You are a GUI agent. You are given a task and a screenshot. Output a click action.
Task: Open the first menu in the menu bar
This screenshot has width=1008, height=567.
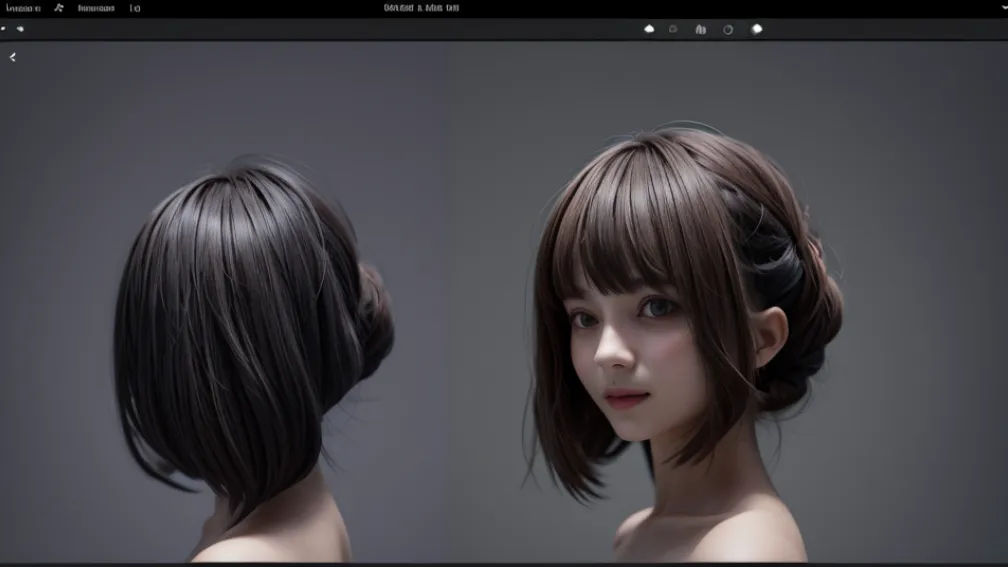tap(23, 8)
